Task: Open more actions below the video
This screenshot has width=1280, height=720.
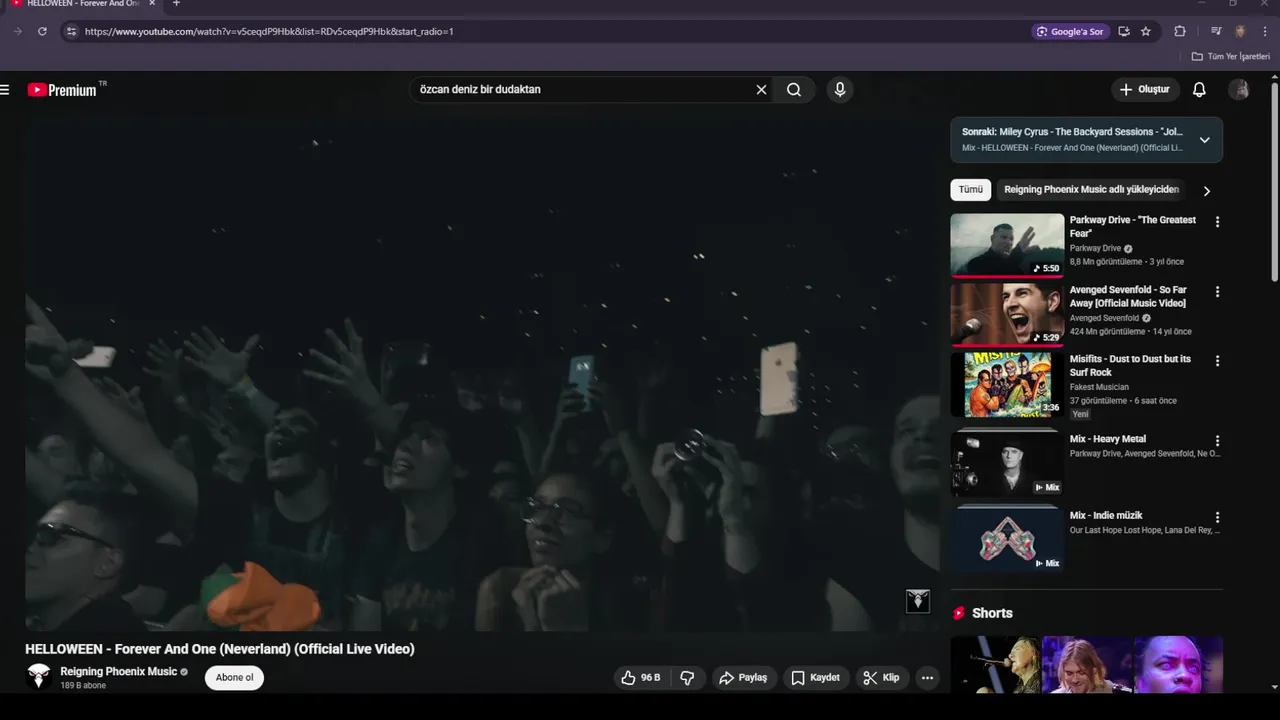Action: (x=927, y=678)
